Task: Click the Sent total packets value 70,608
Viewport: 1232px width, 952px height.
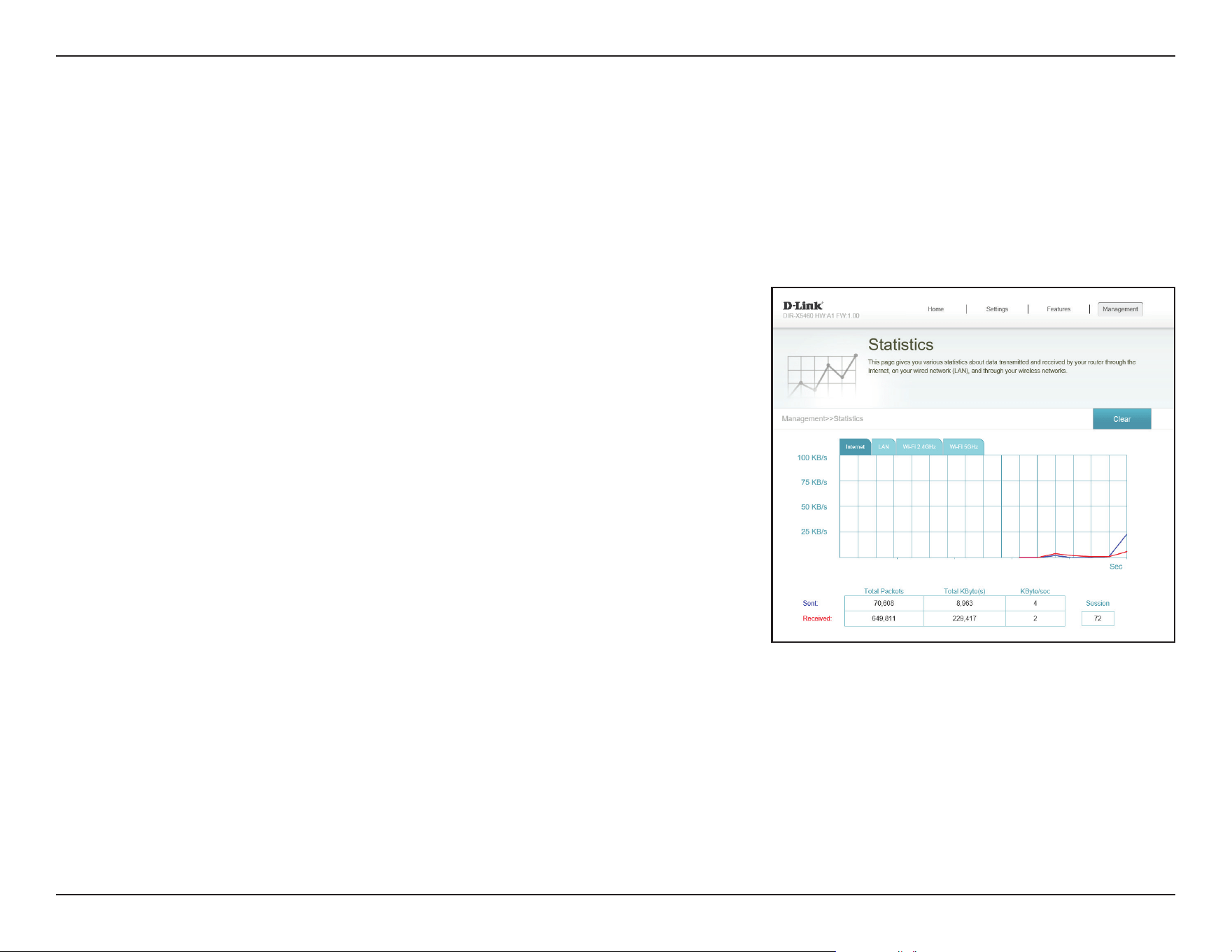Action: pyautogui.click(x=884, y=603)
